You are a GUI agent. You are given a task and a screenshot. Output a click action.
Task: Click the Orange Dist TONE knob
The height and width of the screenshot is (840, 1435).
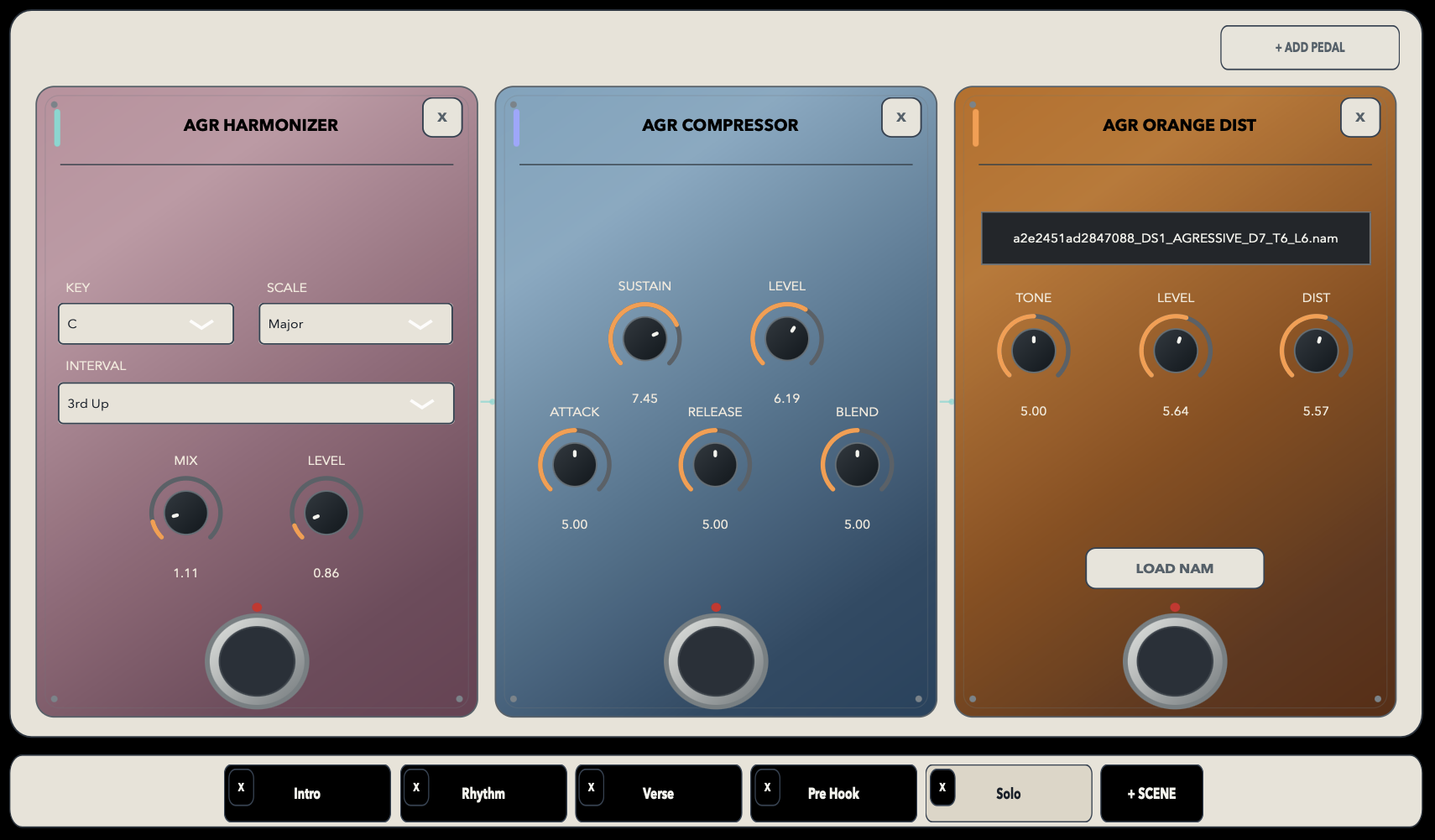pos(1034,350)
